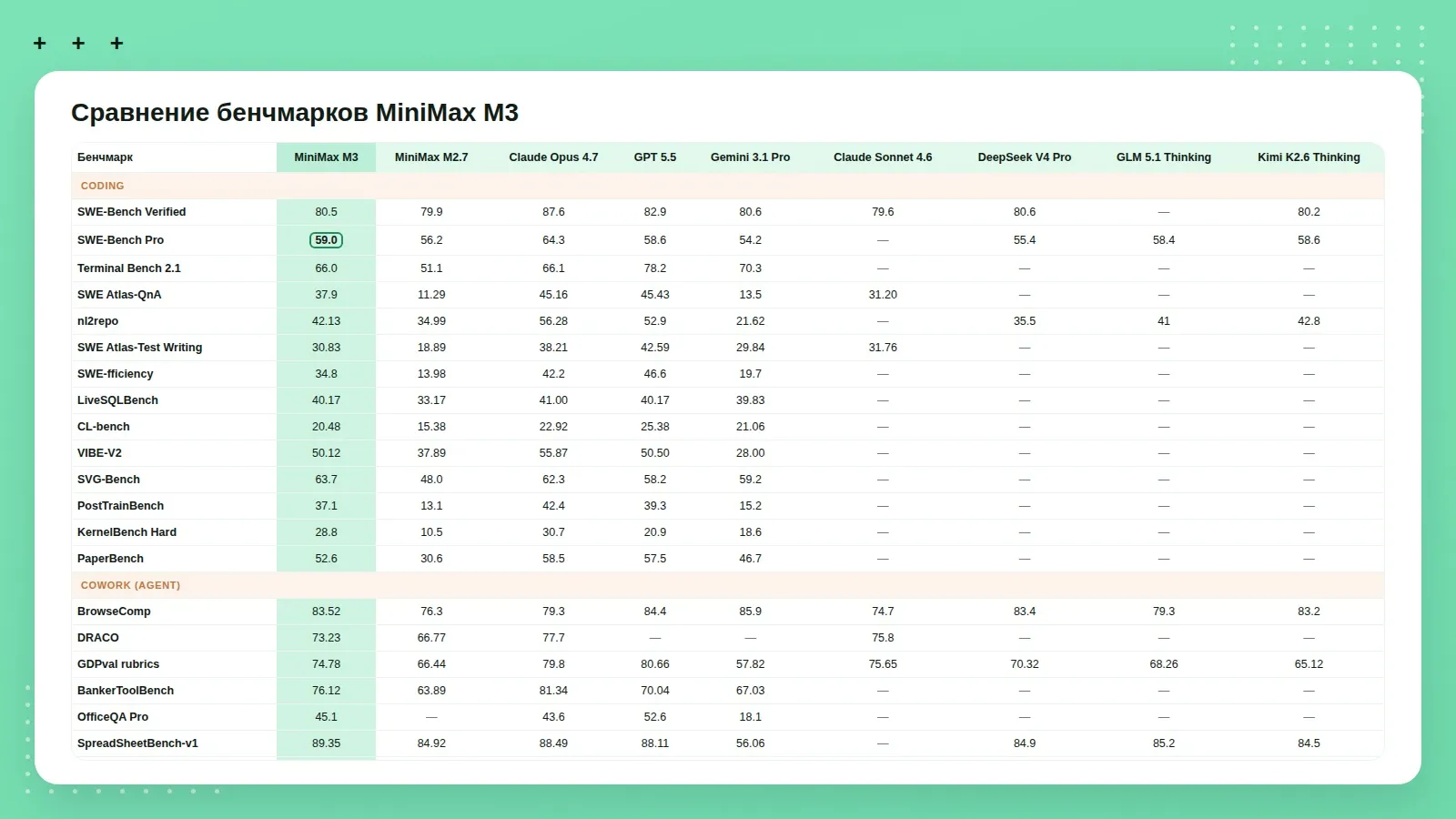The width and height of the screenshot is (1456, 819).
Task: Click GPT 5.5's 46.6 SWE-fficiency score
Action: [655, 374]
